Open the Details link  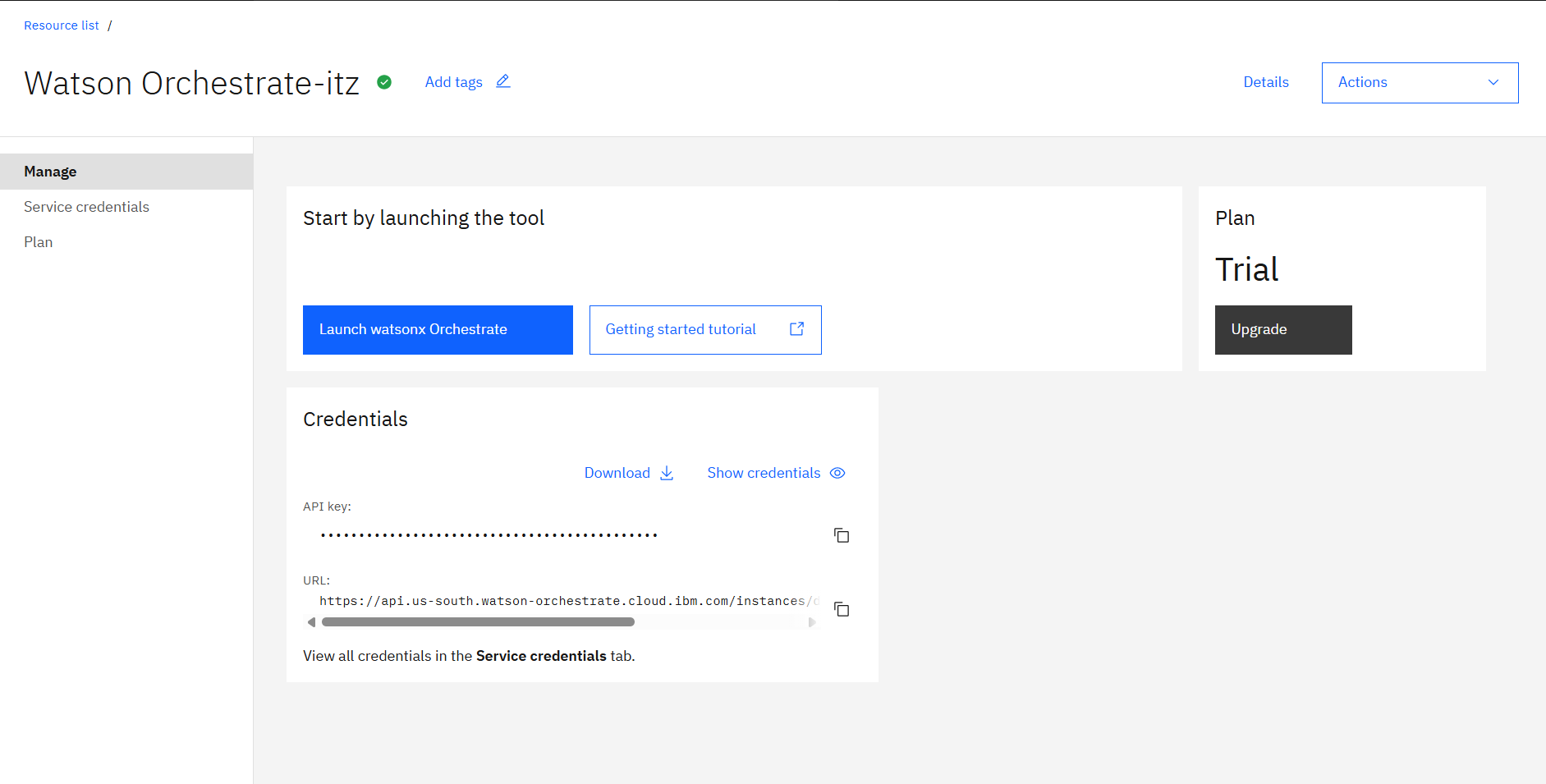(1265, 82)
